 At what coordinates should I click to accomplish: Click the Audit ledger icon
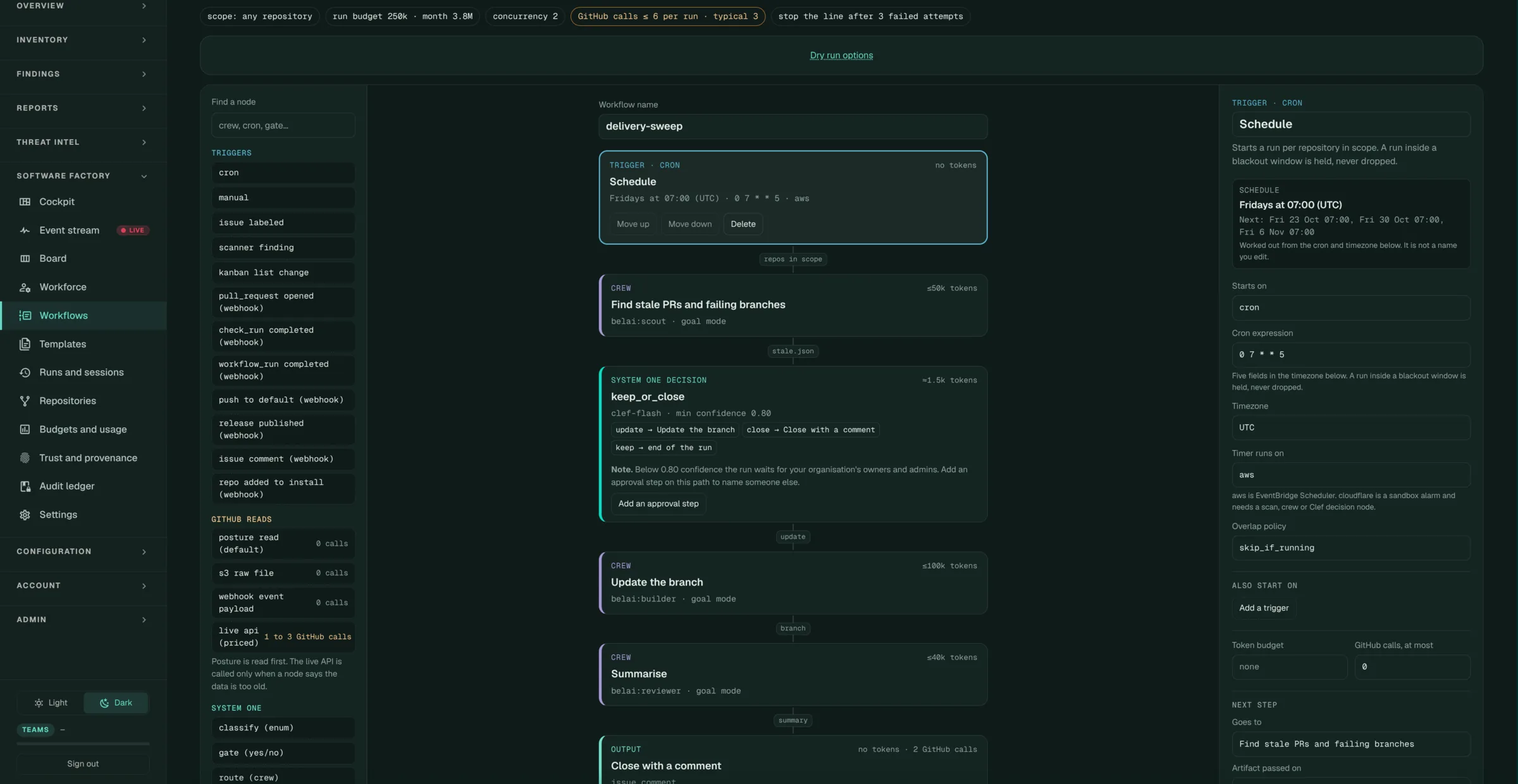(x=25, y=486)
